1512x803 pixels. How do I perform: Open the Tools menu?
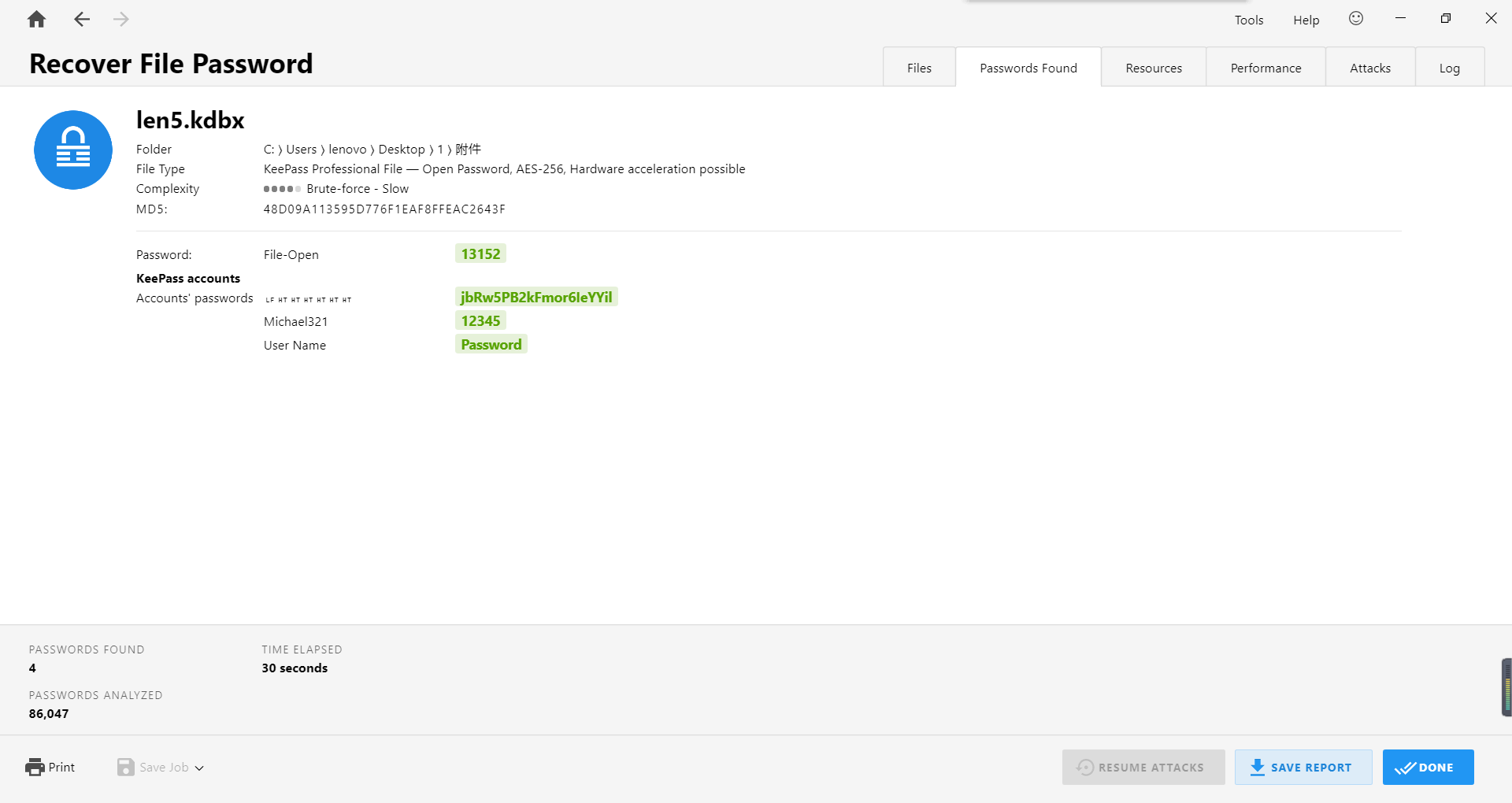(x=1248, y=20)
